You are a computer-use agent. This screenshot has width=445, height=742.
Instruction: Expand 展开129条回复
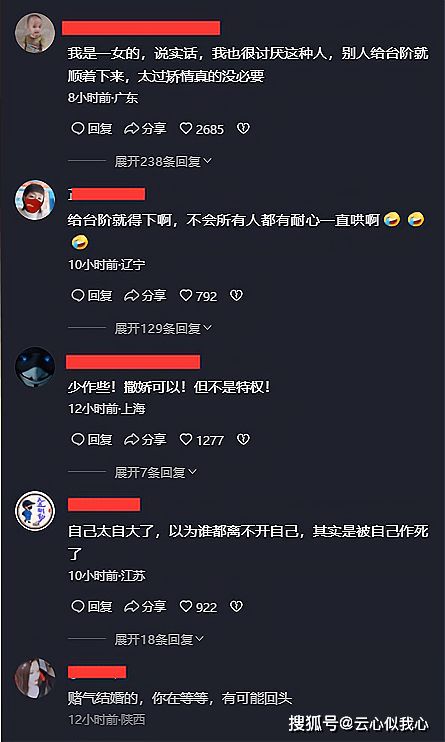coord(163,328)
